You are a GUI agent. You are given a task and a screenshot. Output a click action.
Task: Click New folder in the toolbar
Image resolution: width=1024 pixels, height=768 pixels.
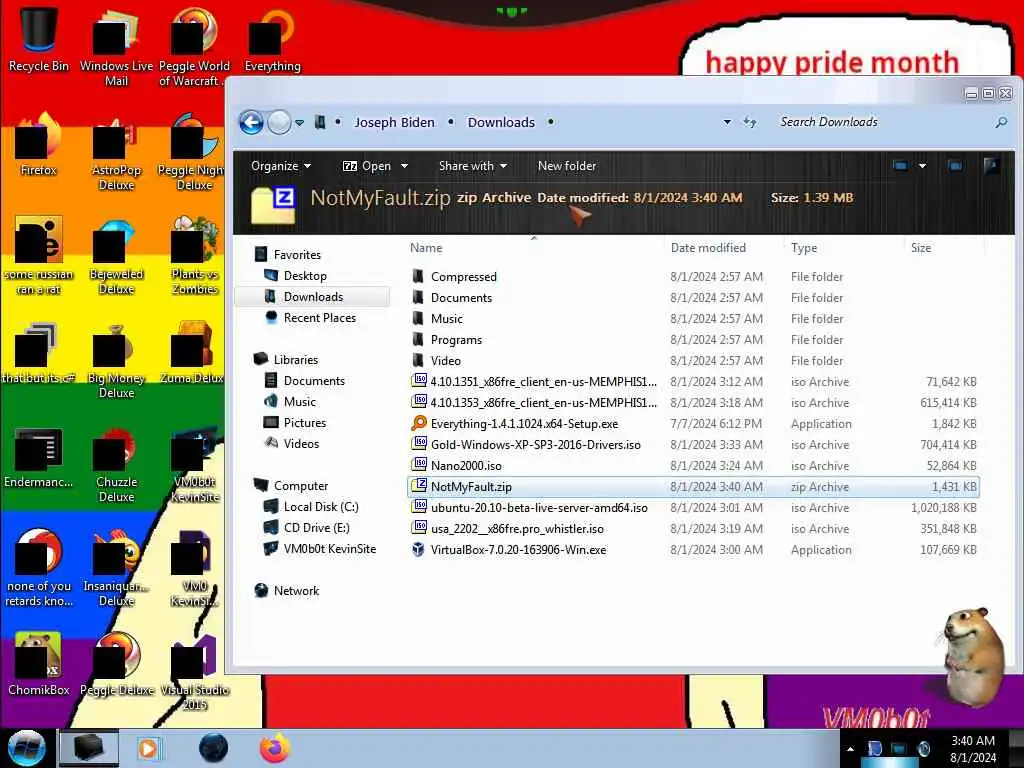pyautogui.click(x=567, y=166)
